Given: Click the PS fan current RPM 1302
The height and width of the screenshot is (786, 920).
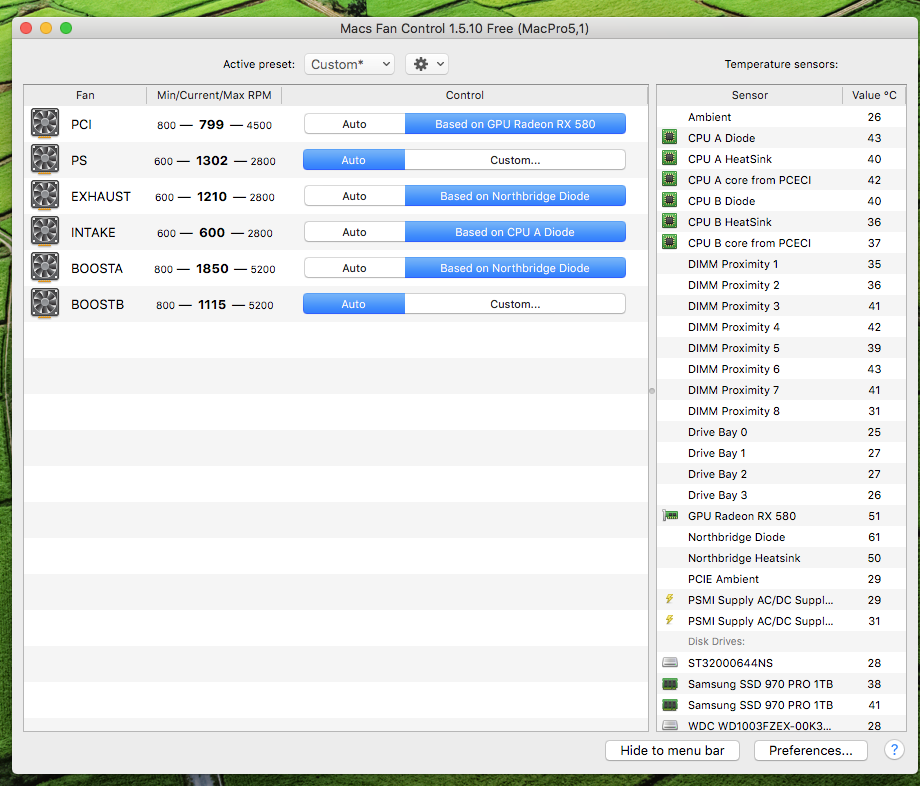Looking at the screenshot, I should point(212,161).
